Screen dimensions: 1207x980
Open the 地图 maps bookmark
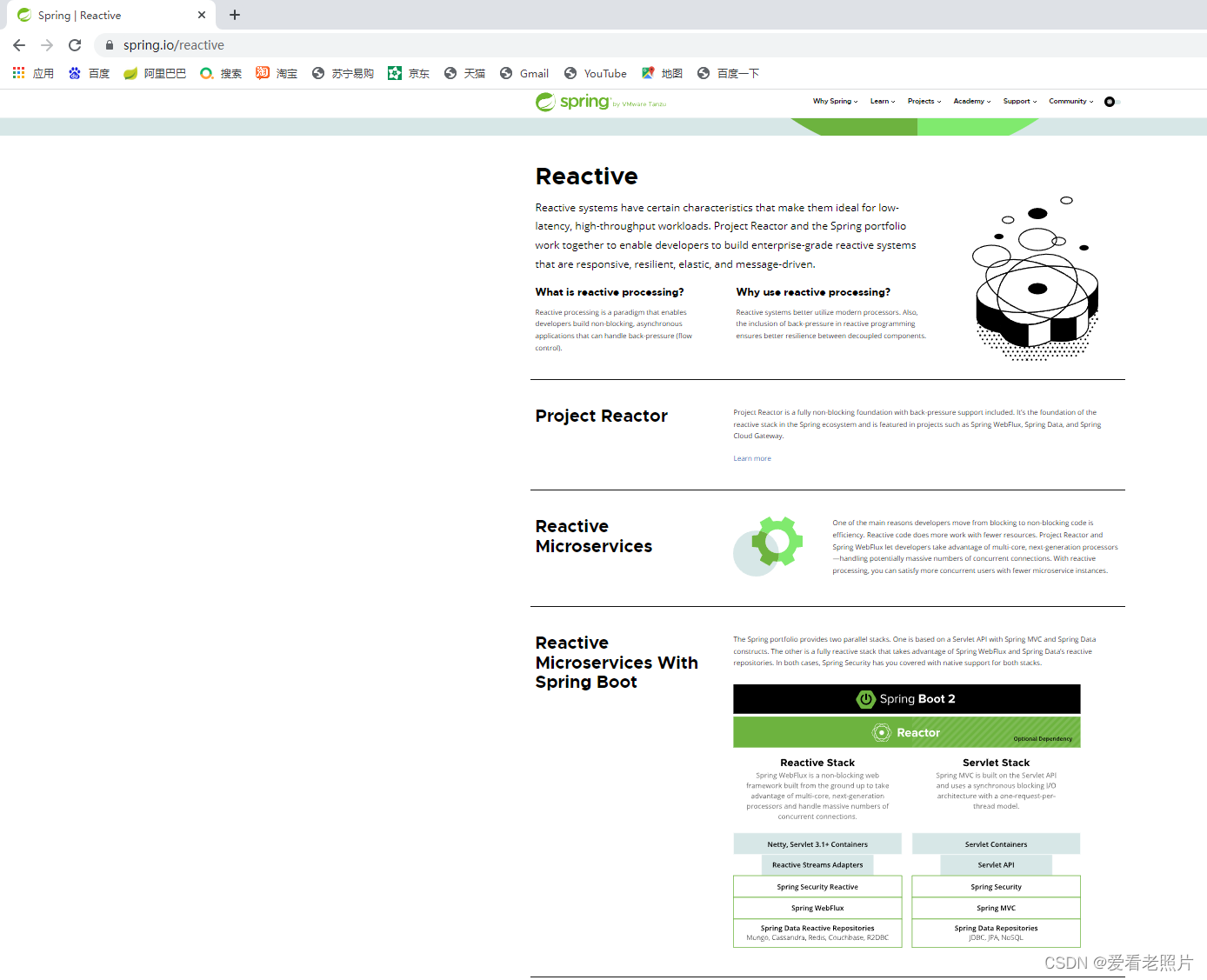pos(662,74)
